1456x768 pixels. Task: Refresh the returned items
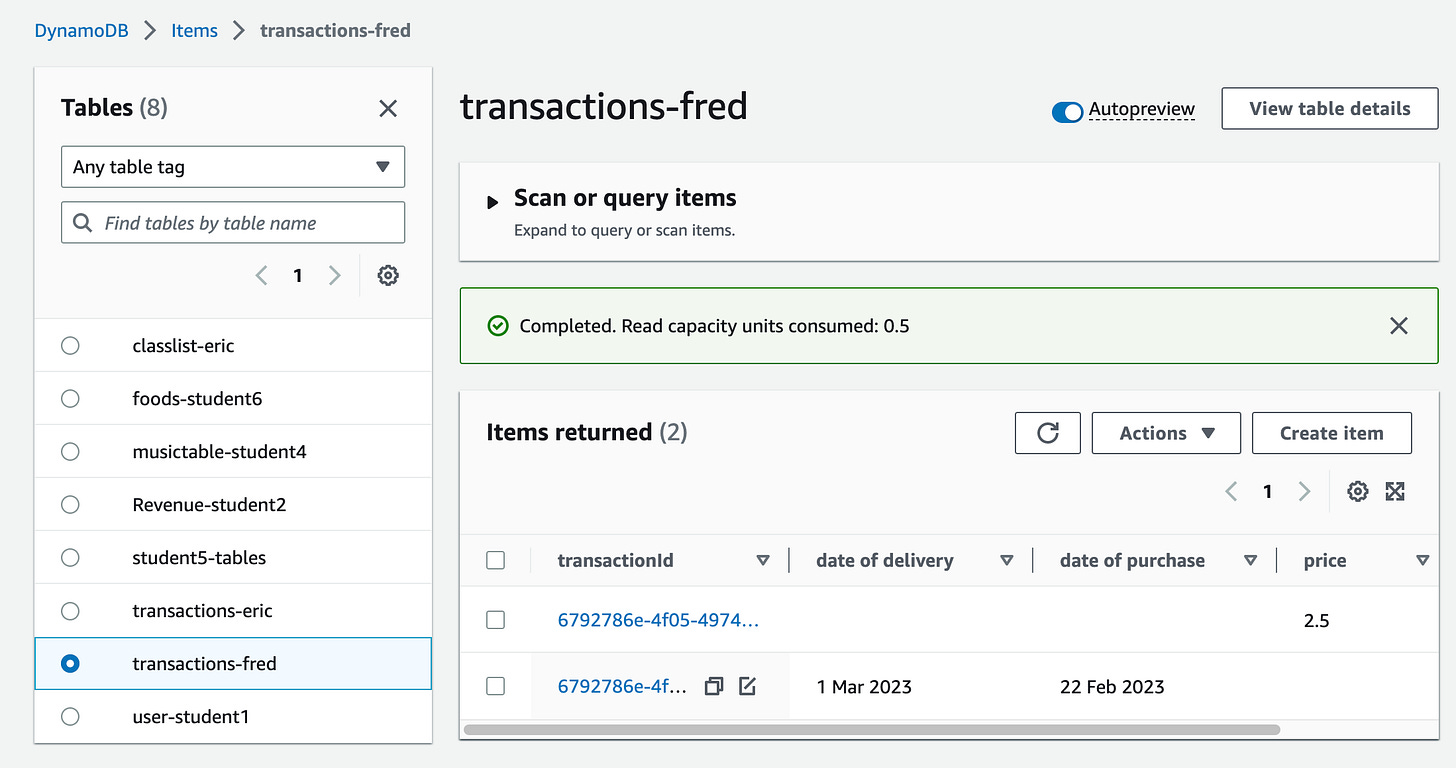pos(1048,433)
